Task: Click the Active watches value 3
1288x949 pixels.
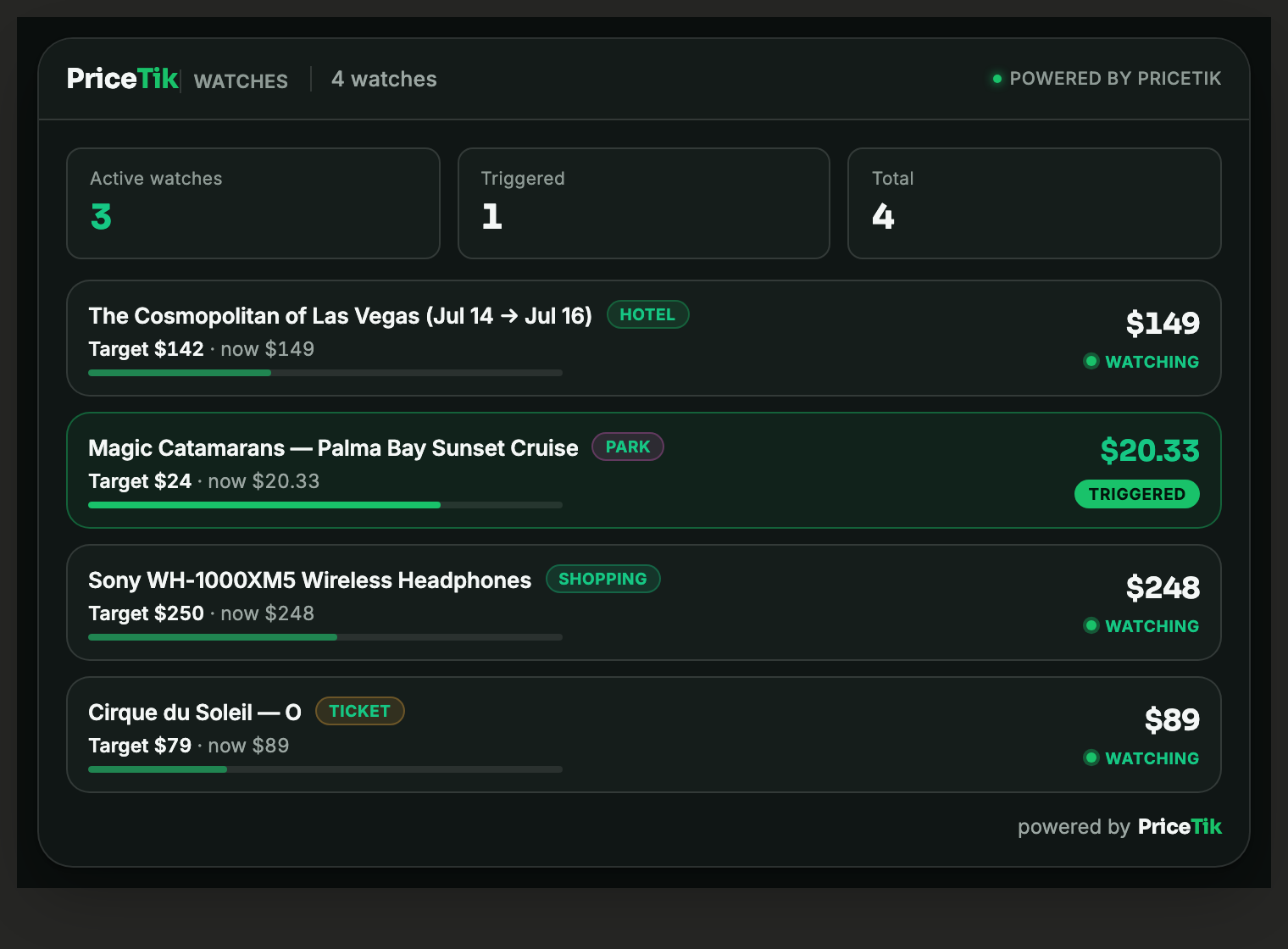Action: (101, 217)
